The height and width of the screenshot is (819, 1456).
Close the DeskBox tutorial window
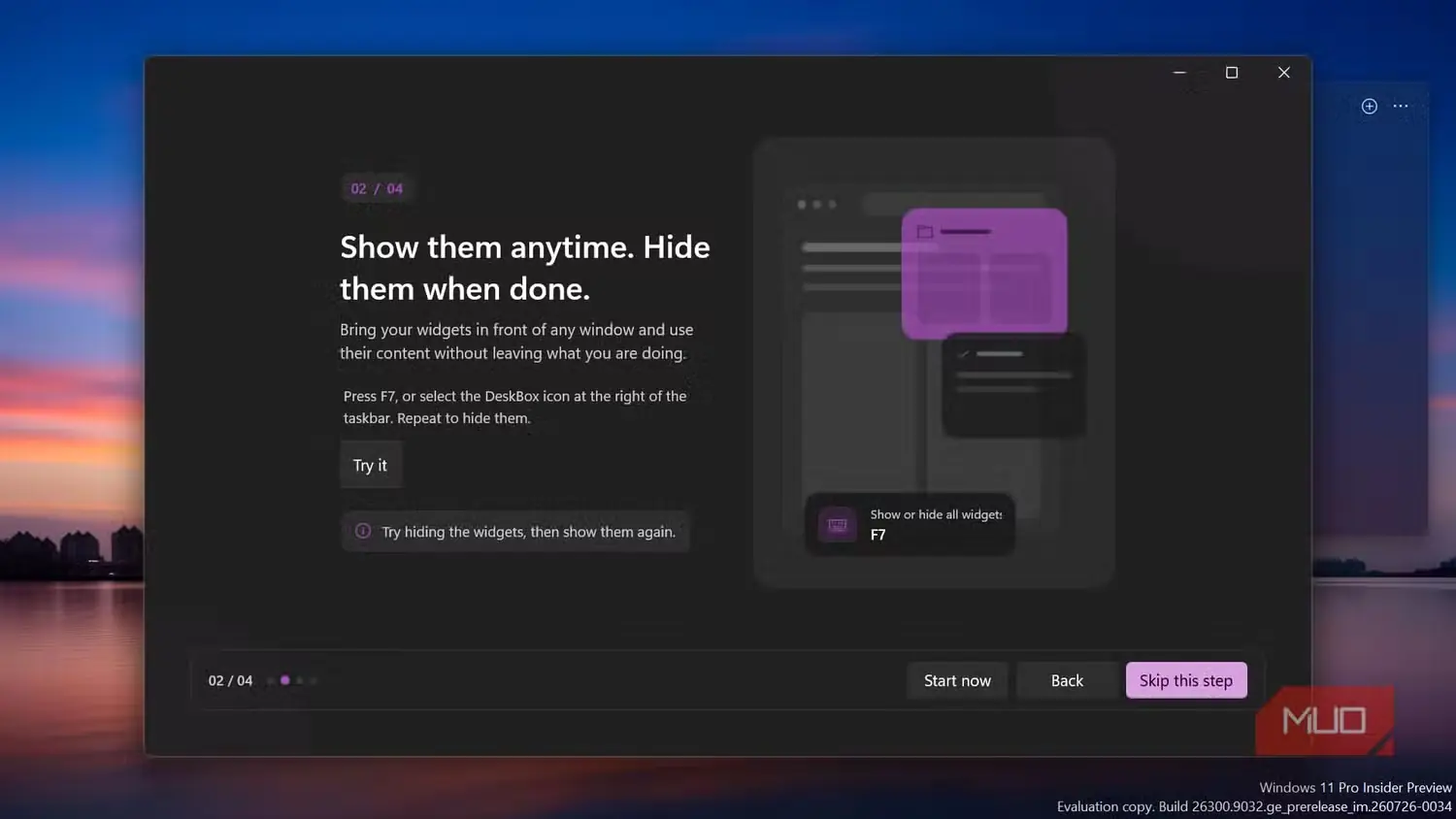pyautogui.click(x=1283, y=73)
